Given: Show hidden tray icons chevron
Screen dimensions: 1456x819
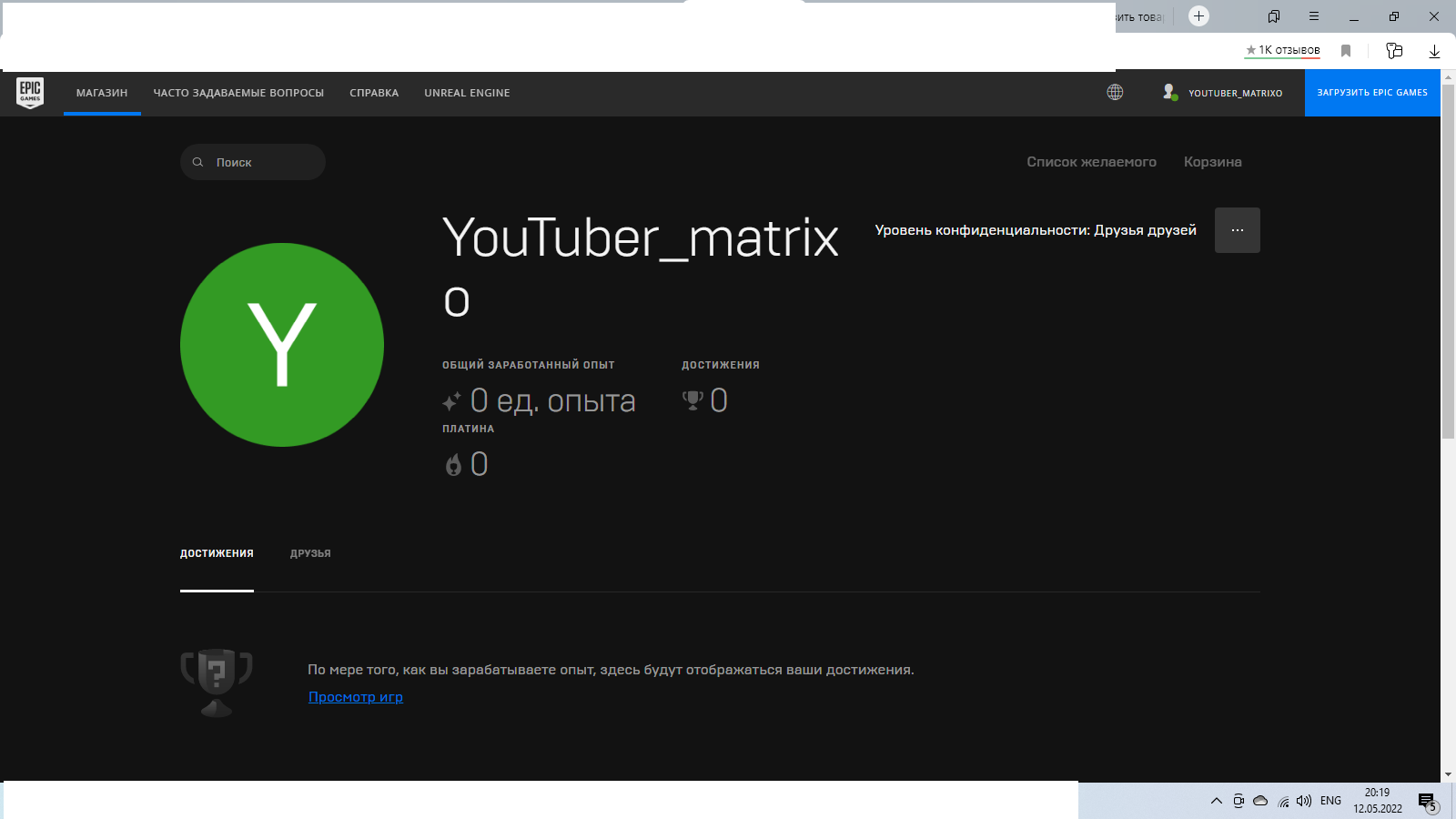Looking at the screenshot, I should [x=1216, y=801].
